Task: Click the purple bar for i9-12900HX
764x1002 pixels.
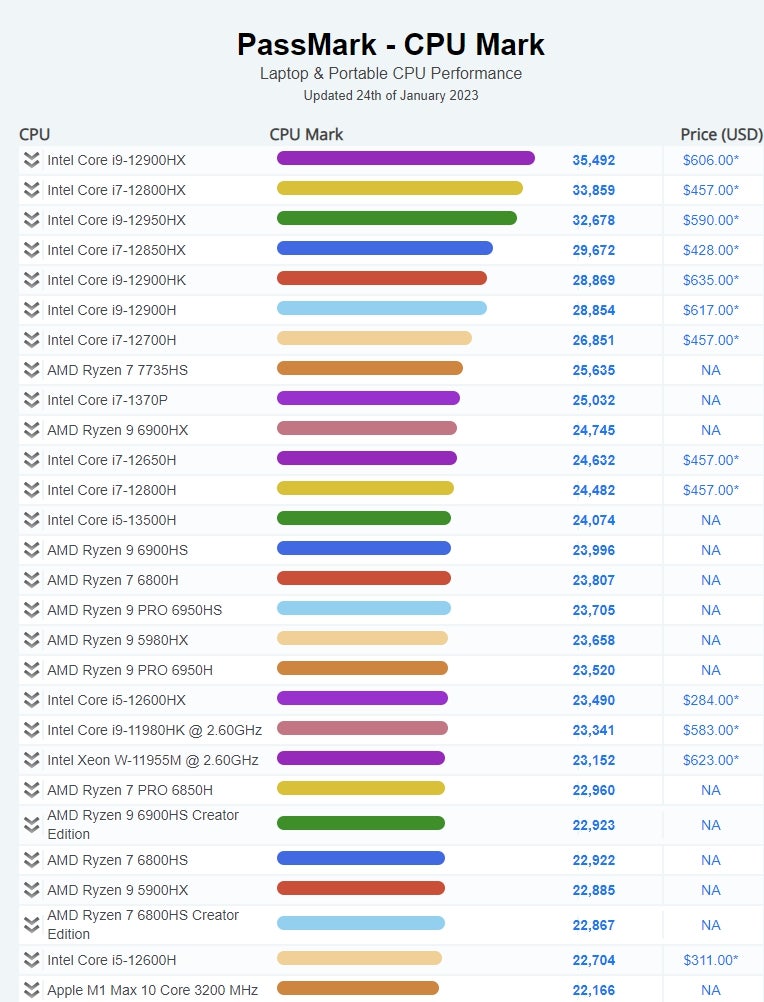Action: click(406, 158)
